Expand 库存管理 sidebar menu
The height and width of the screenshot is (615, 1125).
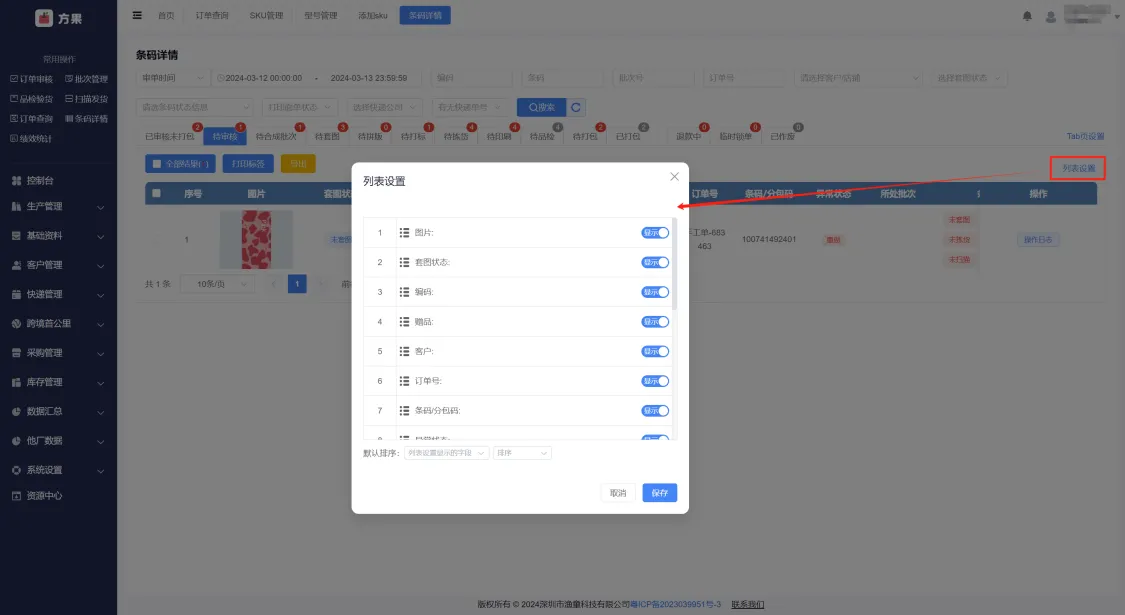coord(58,382)
